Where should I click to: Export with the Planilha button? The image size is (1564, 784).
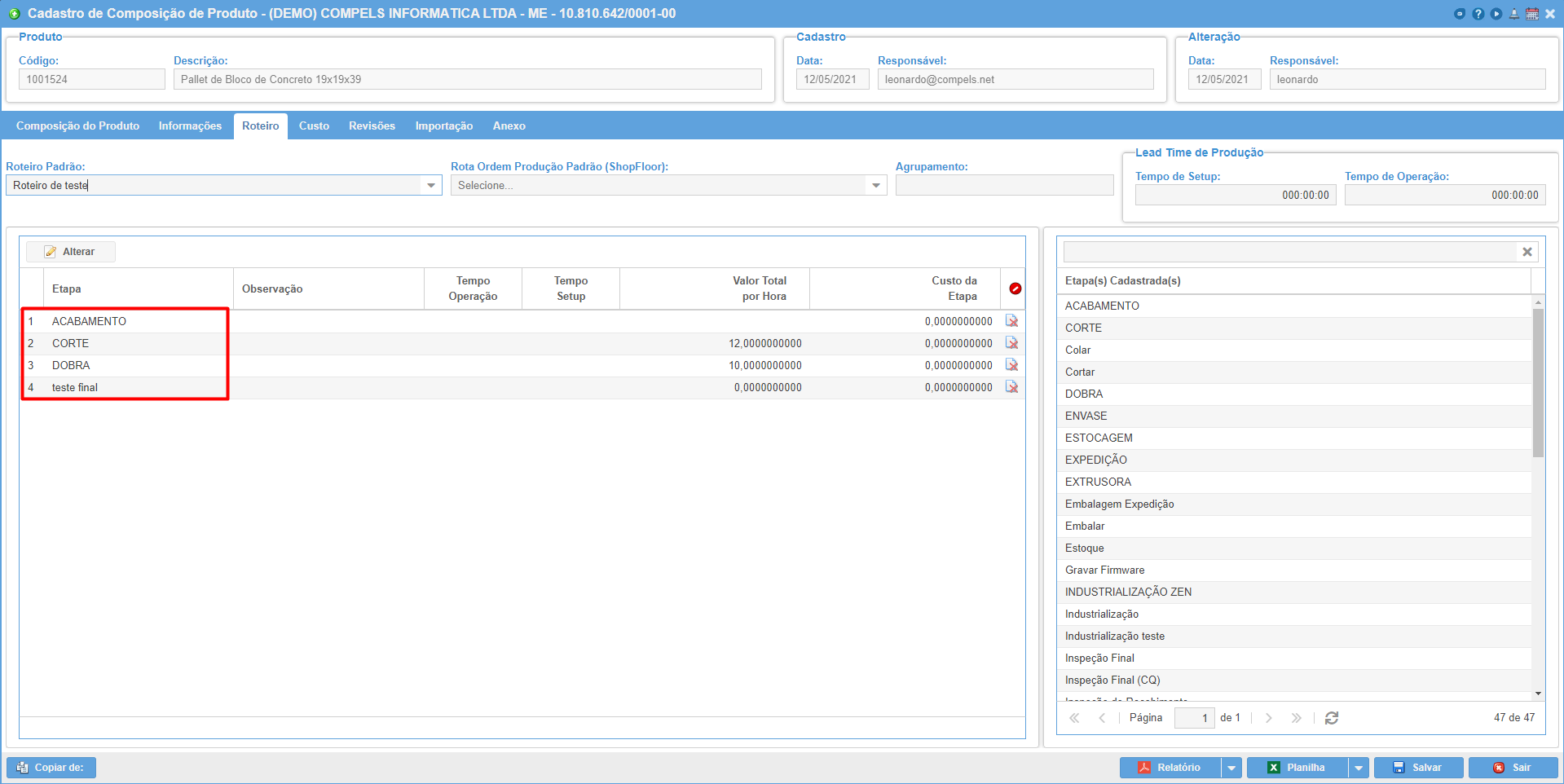[x=1297, y=768]
